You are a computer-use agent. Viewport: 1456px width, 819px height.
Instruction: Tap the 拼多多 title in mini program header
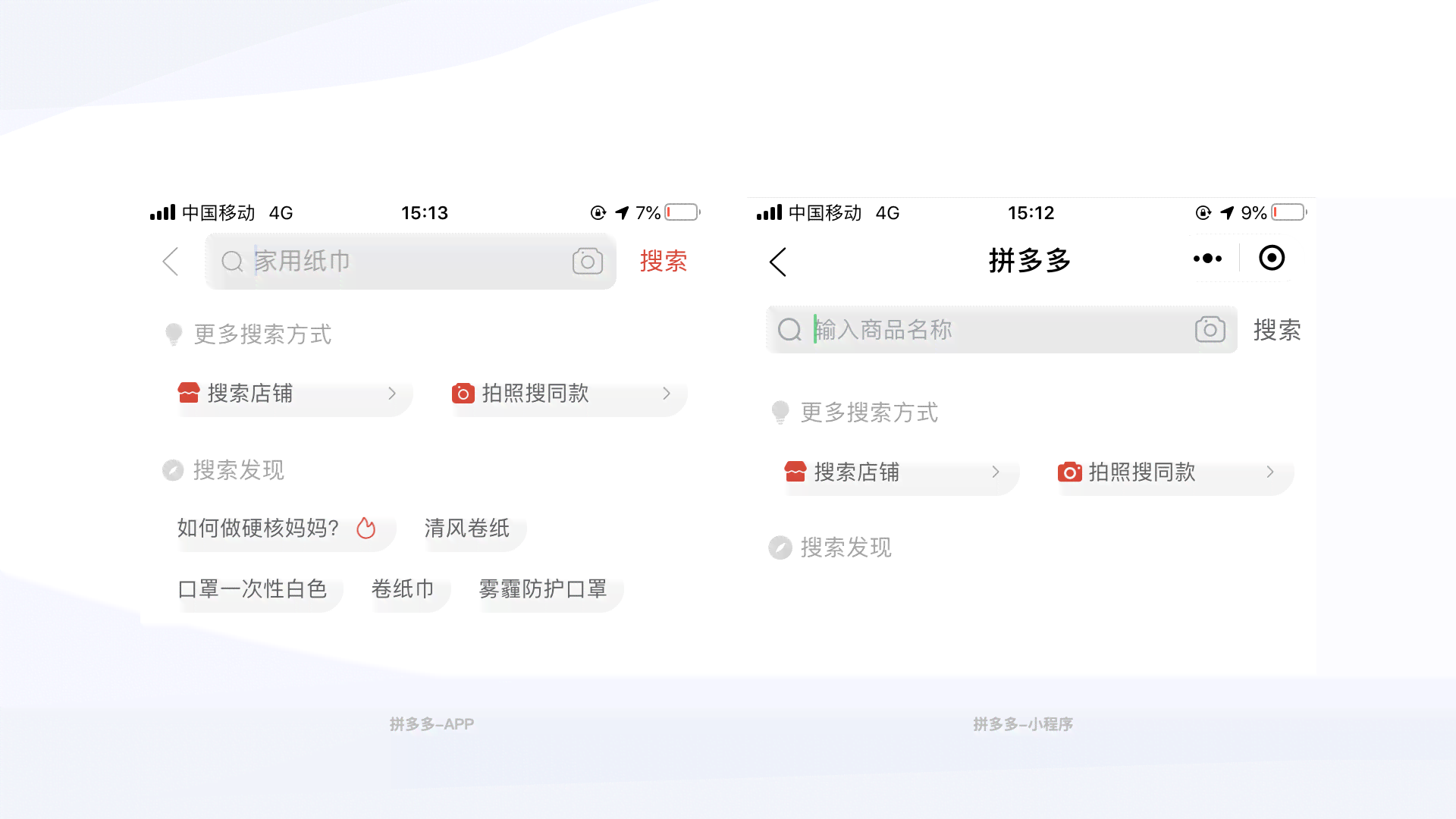(x=1030, y=261)
